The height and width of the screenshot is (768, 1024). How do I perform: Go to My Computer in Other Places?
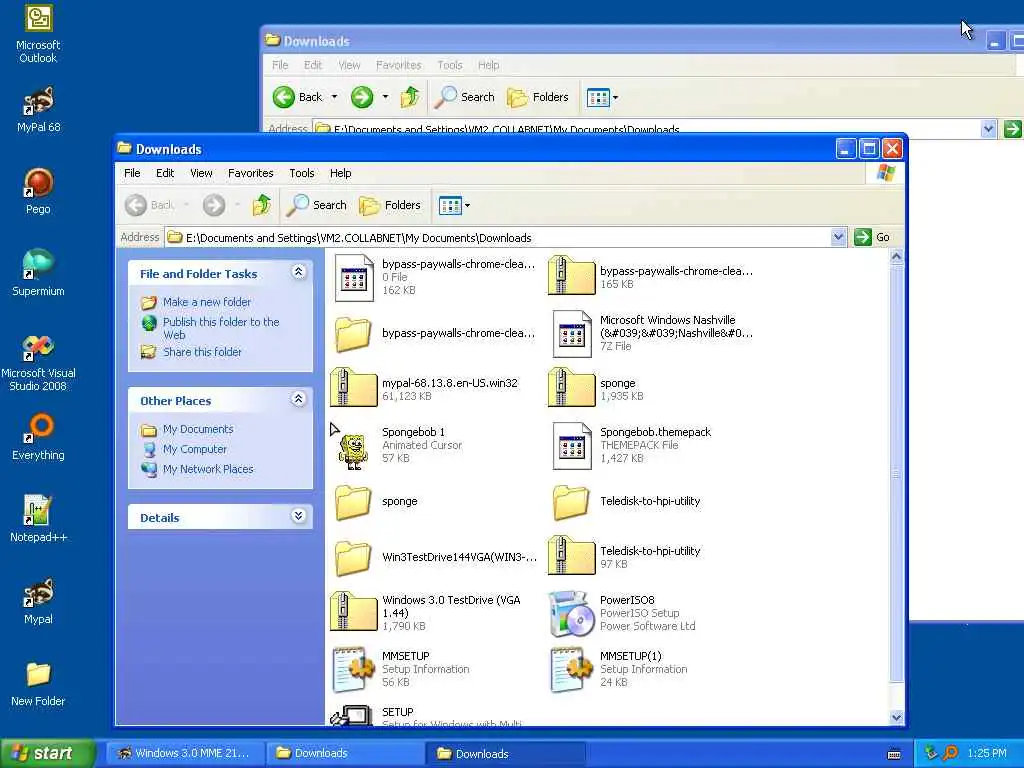195,449
